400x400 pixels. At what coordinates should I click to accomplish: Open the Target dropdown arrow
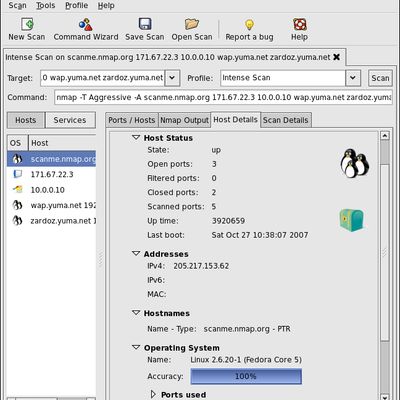[172, 78]
